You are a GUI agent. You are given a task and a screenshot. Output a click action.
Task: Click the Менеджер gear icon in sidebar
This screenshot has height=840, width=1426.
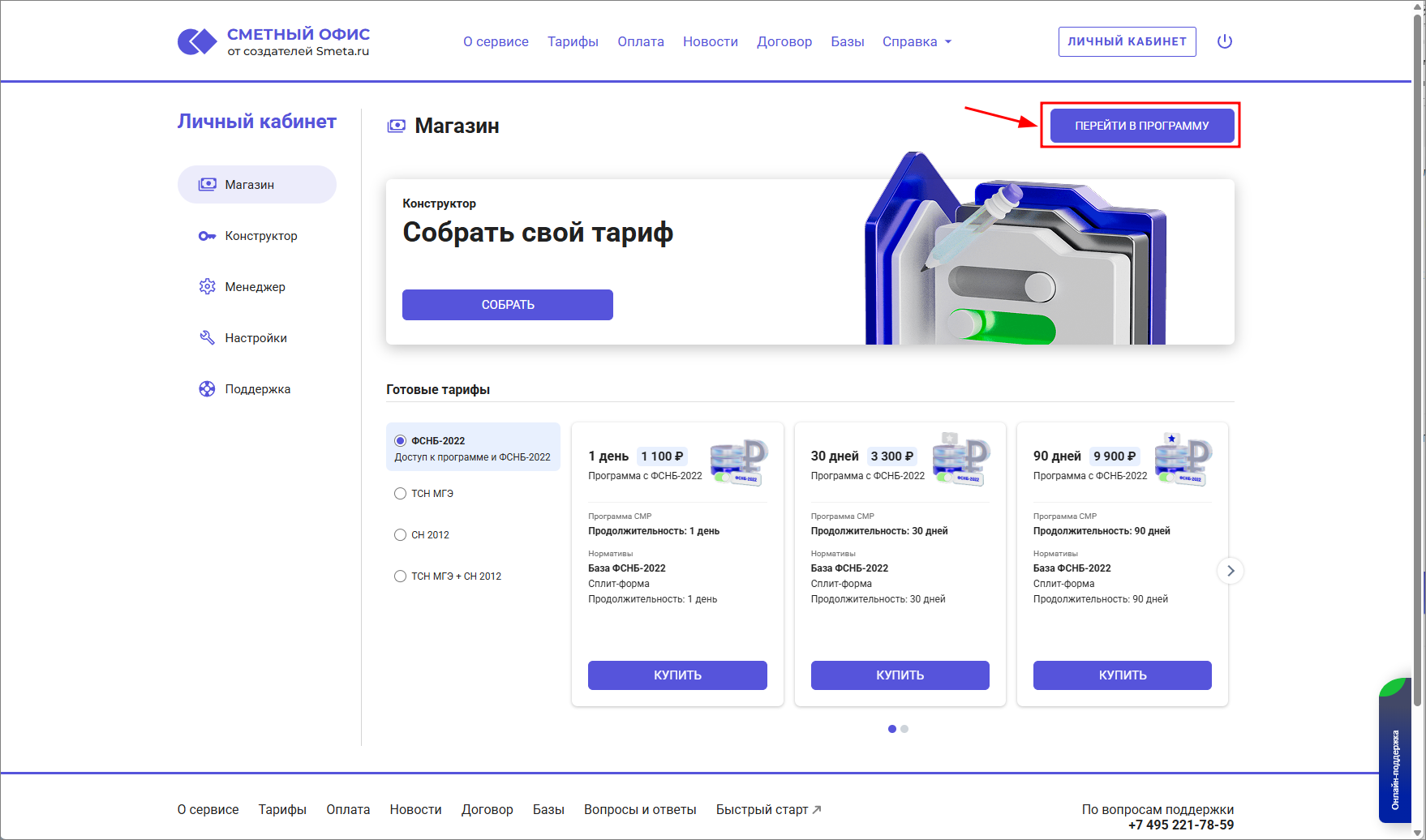208,287
